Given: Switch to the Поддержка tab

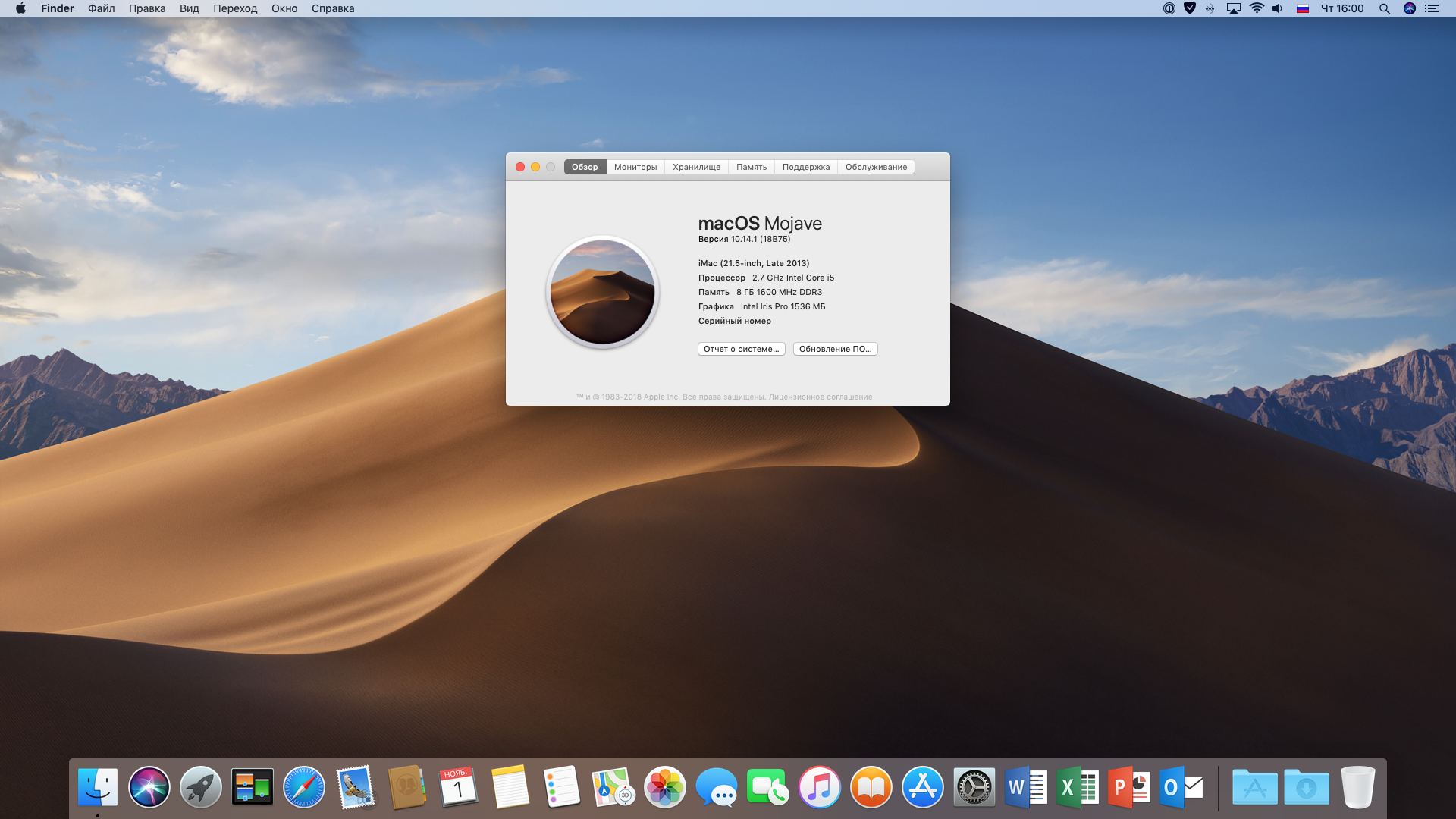Looking at the screenshot, I should [806, 167].
